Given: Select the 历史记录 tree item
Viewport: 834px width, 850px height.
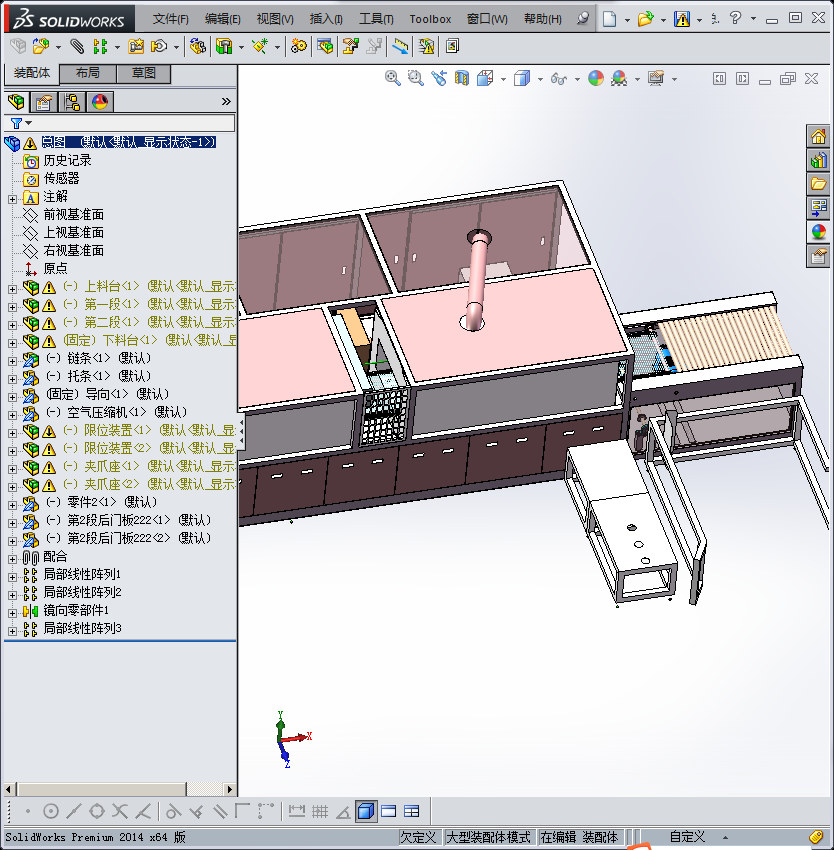Looking at the screenshot, I should coord(67,160).
